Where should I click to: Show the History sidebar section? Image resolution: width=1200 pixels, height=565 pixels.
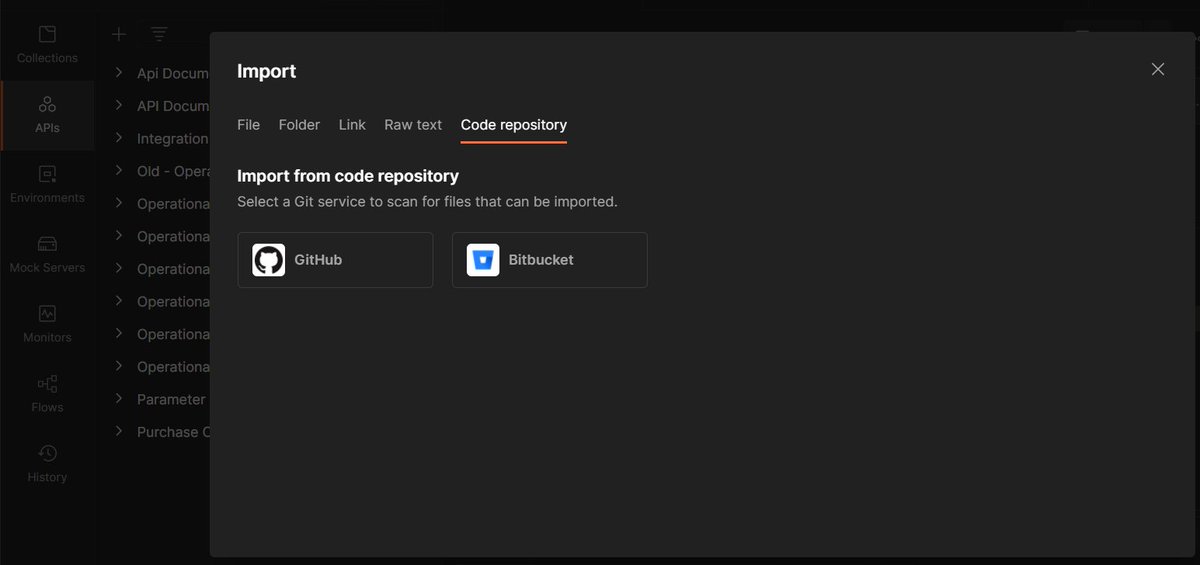coord(47,465)
